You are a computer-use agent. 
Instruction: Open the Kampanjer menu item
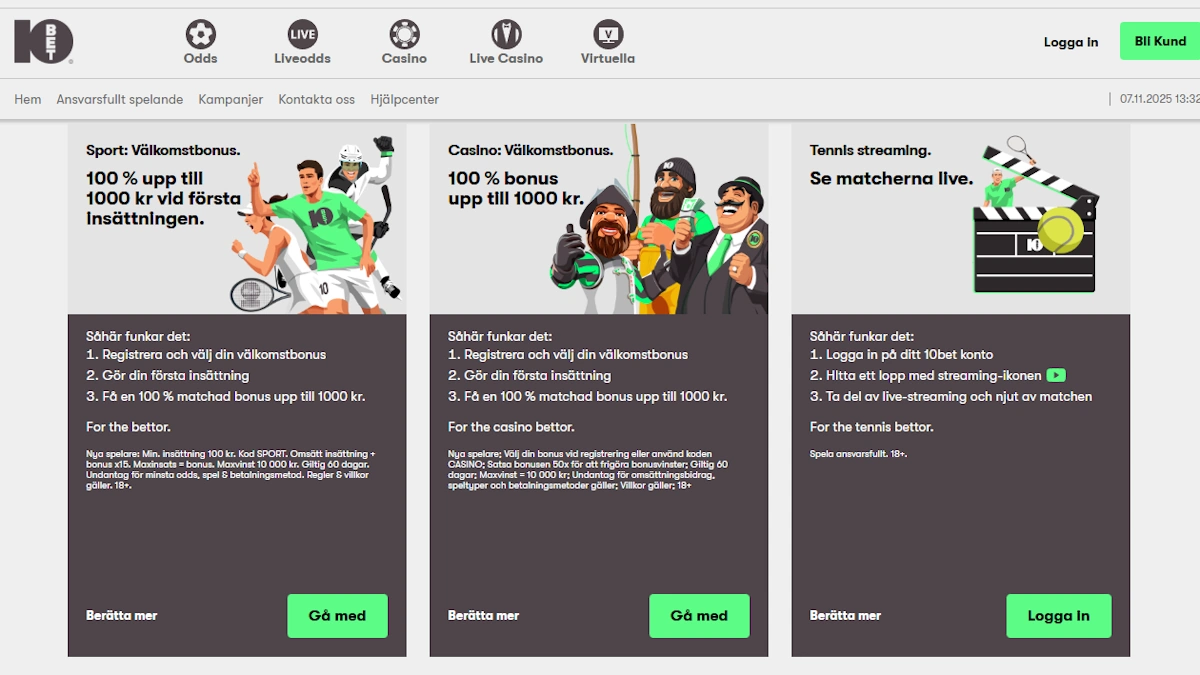tap(231, 100)
